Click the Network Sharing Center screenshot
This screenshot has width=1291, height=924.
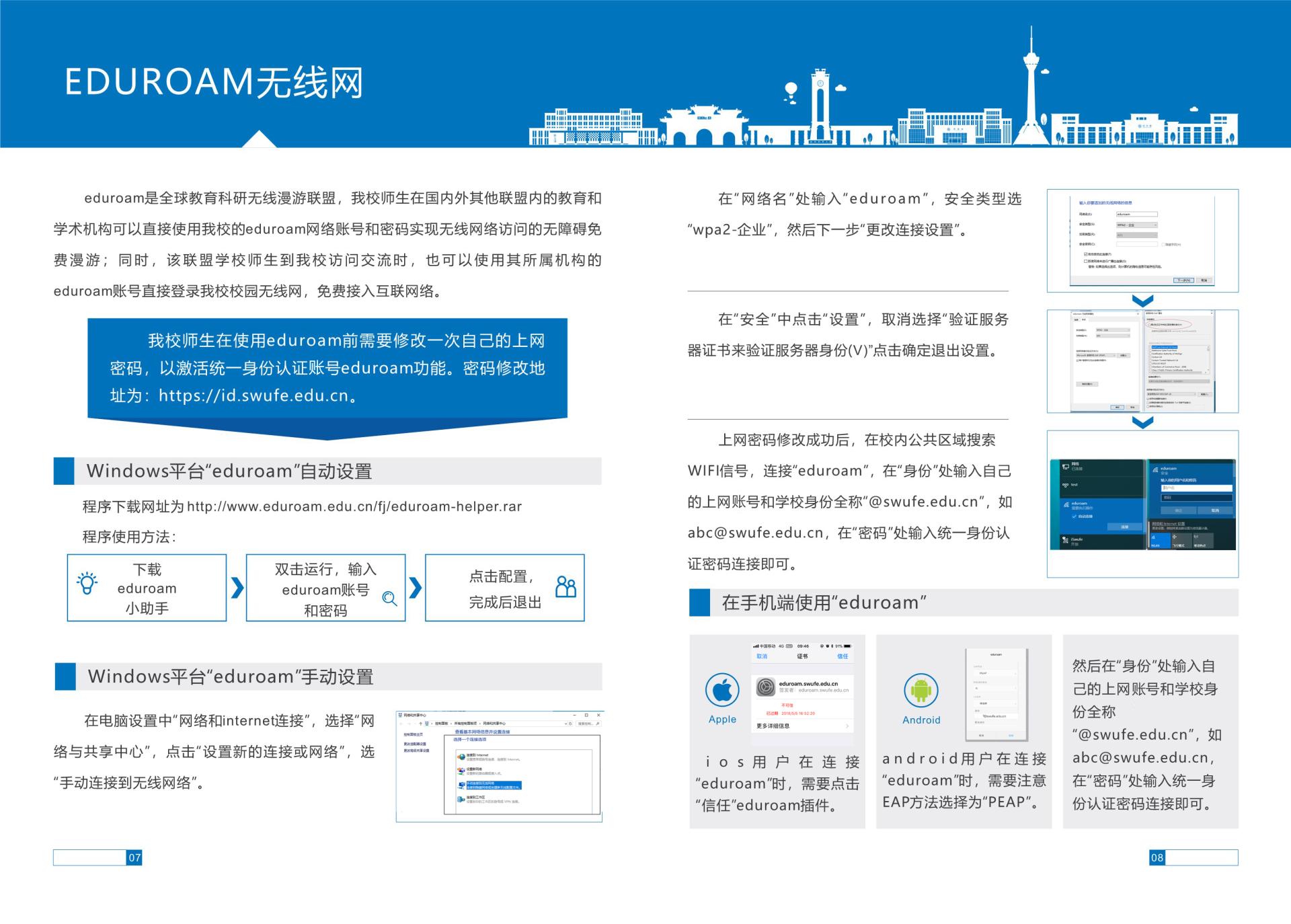(x=499, y=766)
